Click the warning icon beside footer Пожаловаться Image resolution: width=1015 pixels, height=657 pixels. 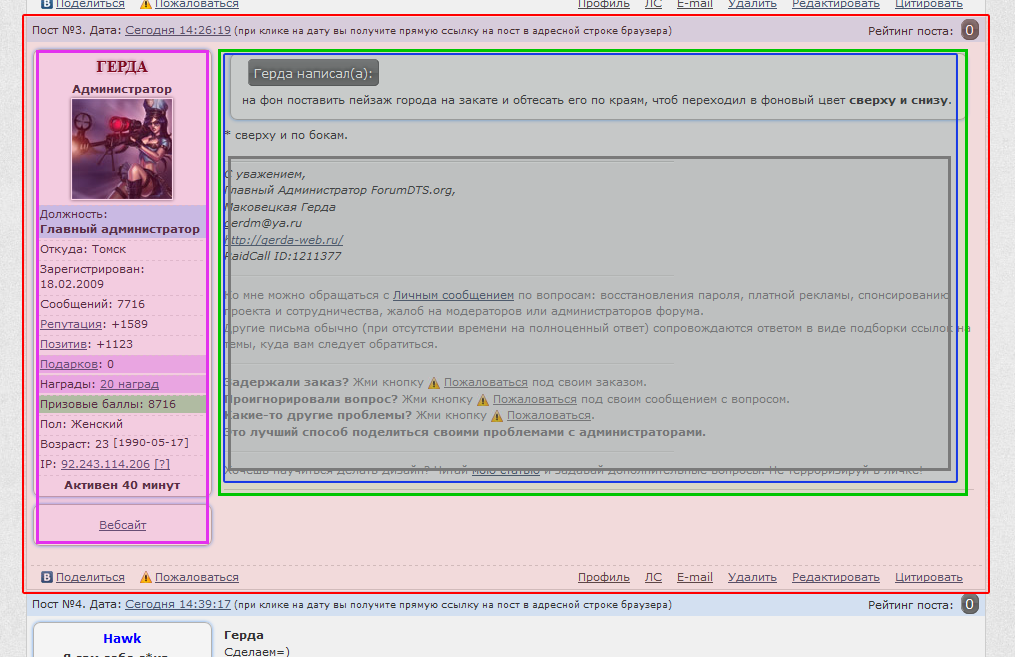[x=146, y=577]
